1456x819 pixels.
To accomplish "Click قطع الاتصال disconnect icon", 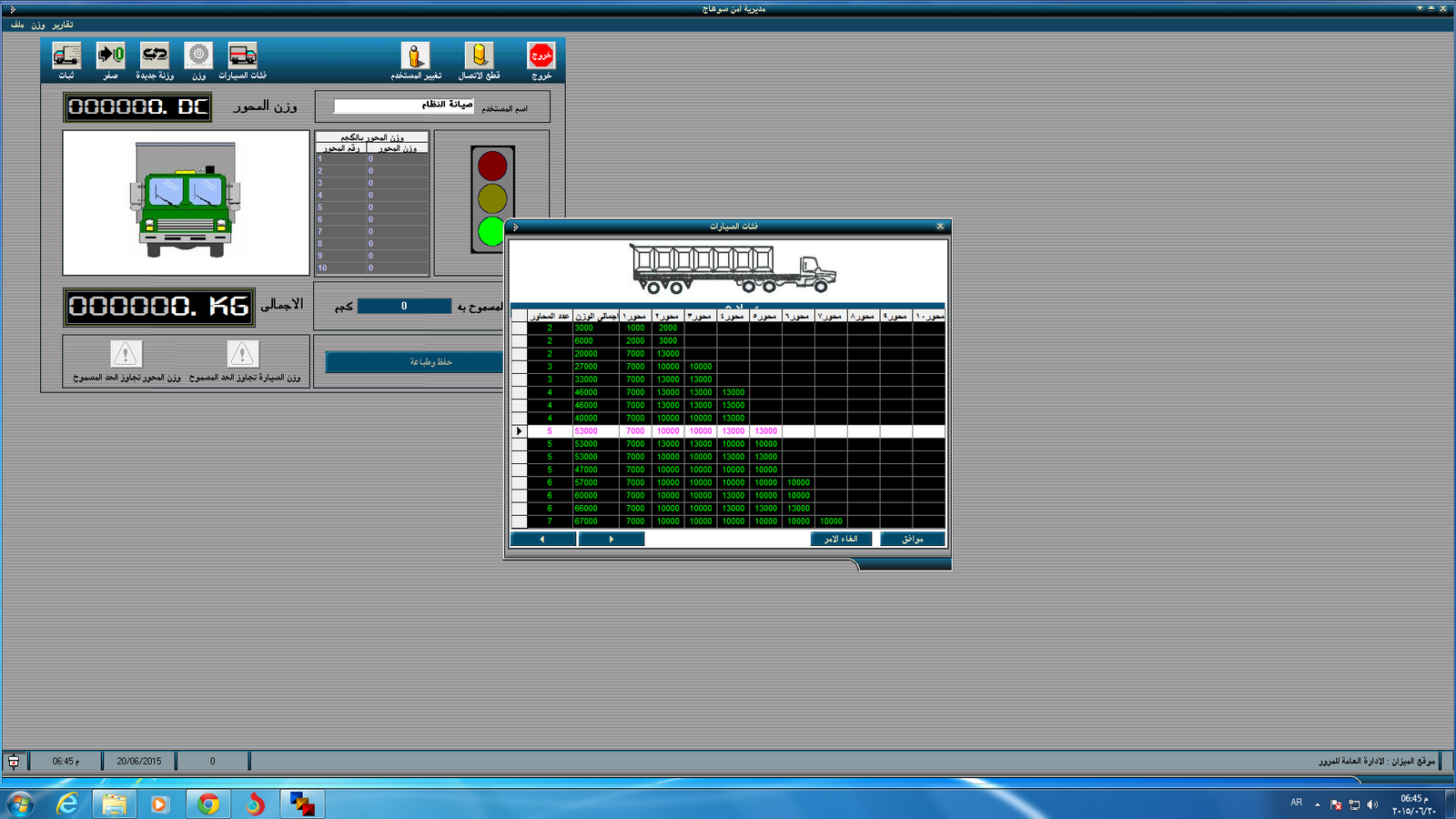I will tap(479, 56).
